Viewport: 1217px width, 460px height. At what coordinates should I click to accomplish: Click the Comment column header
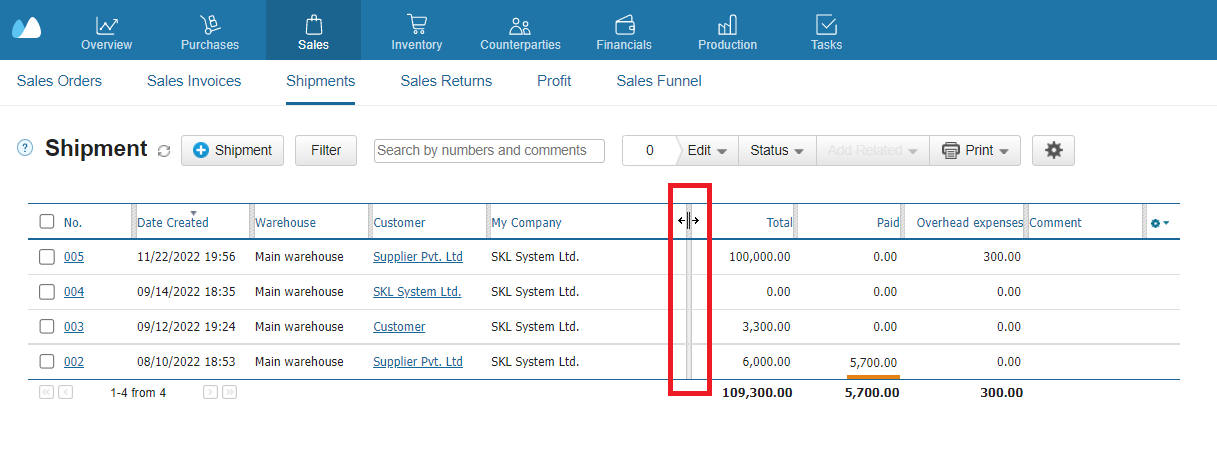pyautogui.click(x=1055, y=222)
